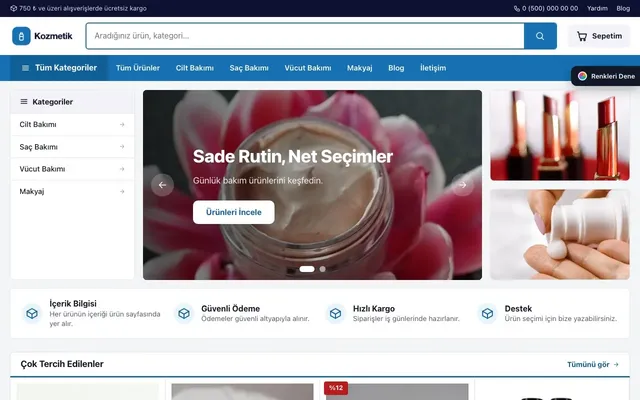Click the blue search magnifier button

tap(540, 36)
